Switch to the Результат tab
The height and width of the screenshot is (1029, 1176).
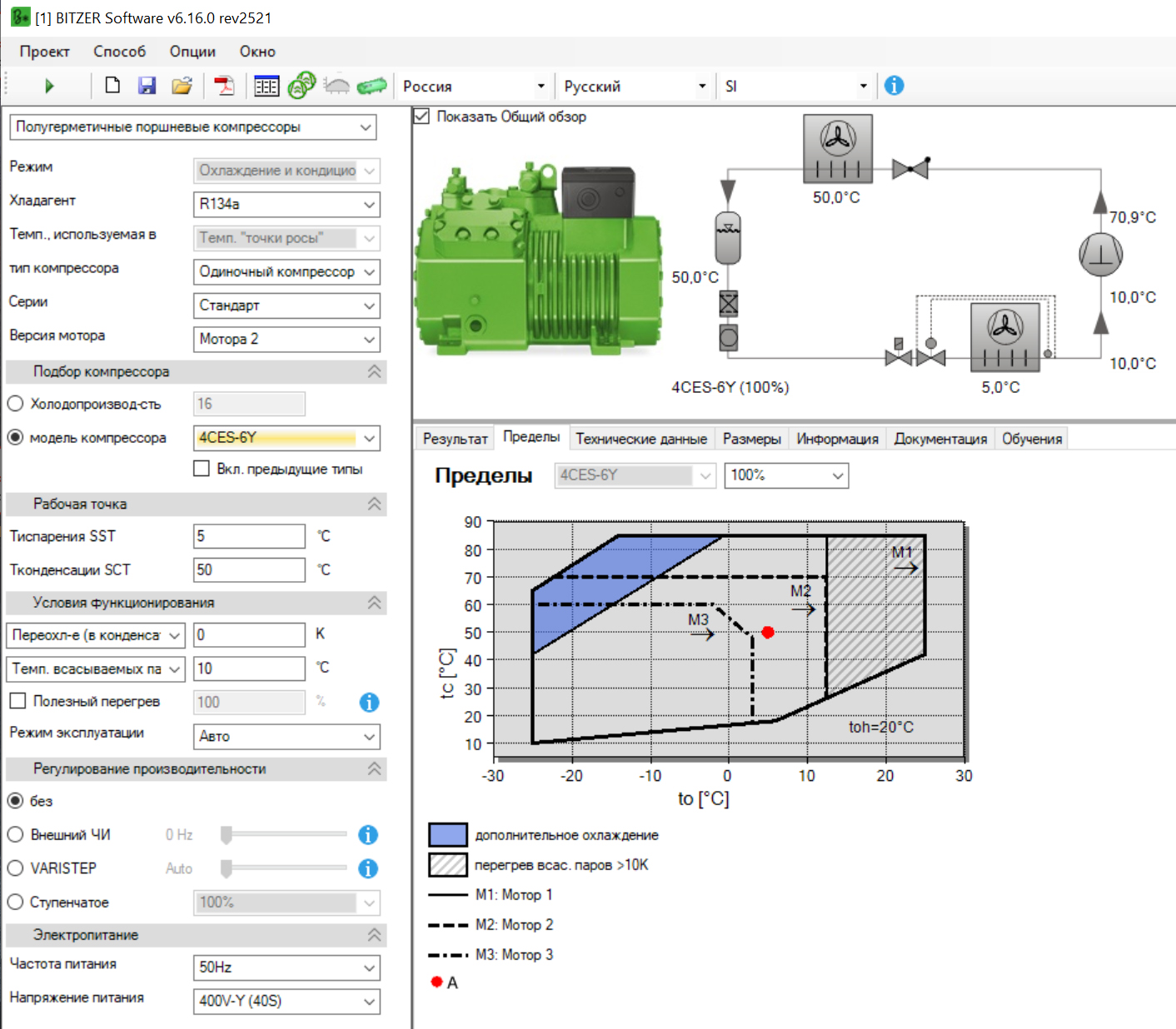[456, 439]
